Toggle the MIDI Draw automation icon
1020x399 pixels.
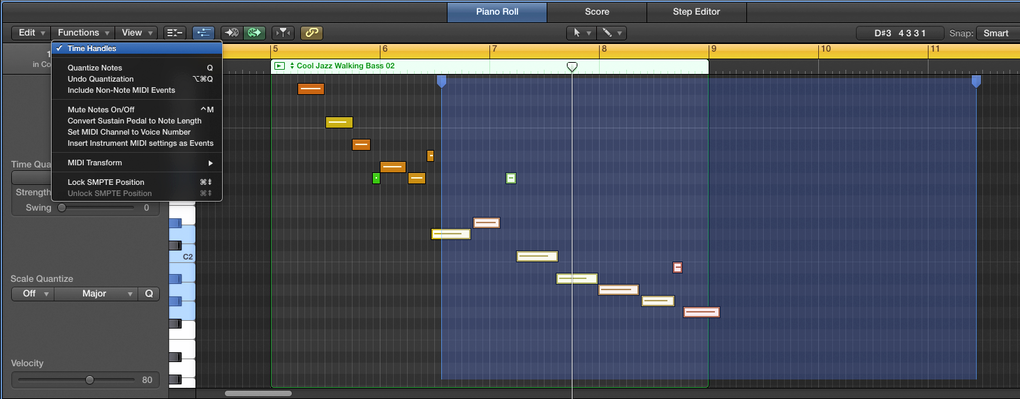coord(203,33)
